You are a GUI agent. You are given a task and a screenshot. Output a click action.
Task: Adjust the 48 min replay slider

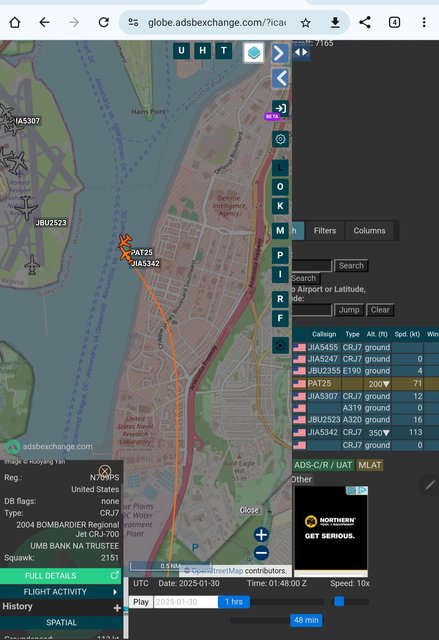(x=306, y=620)
